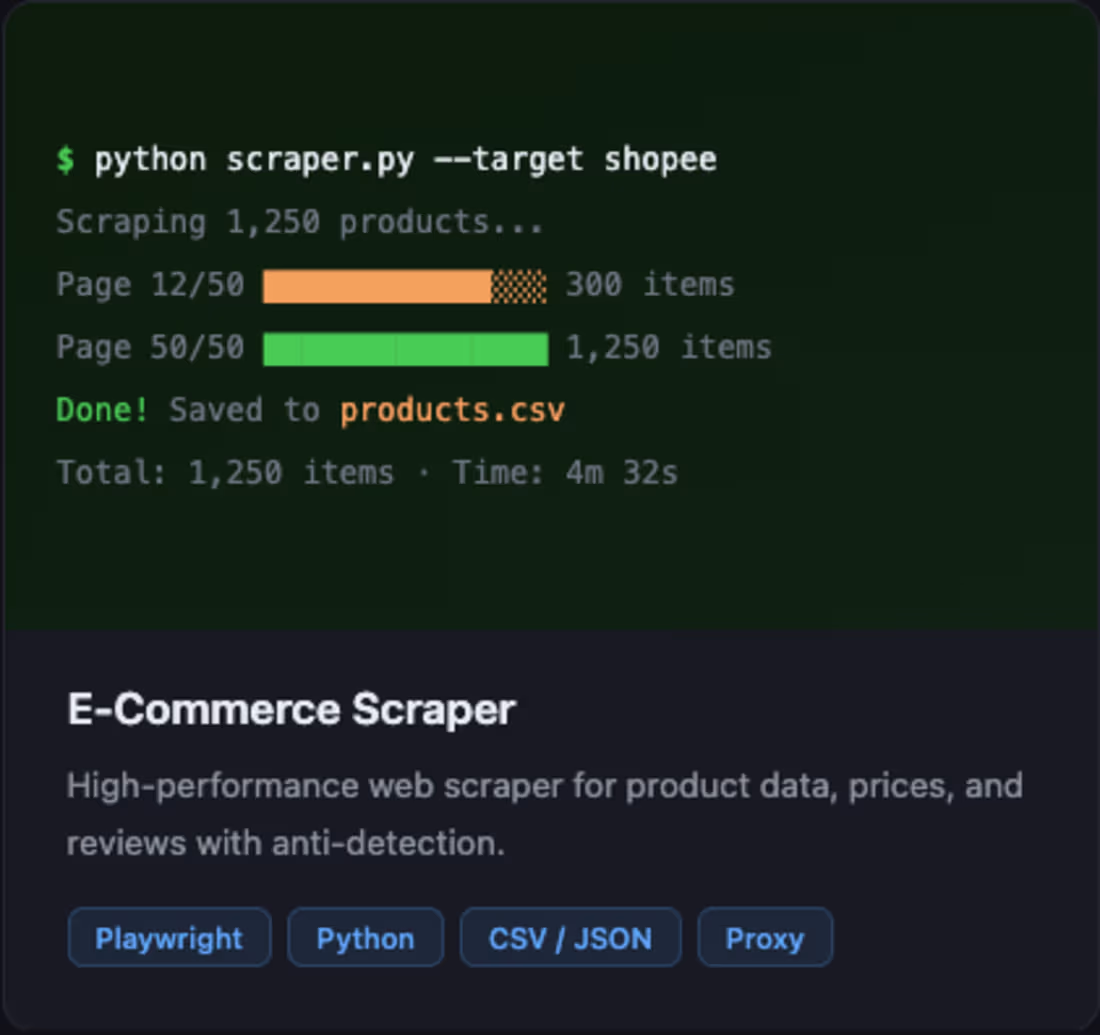Viewport: 1100px width, 1035px height.
Task: Select the Playwright tag
Action: 169,937
